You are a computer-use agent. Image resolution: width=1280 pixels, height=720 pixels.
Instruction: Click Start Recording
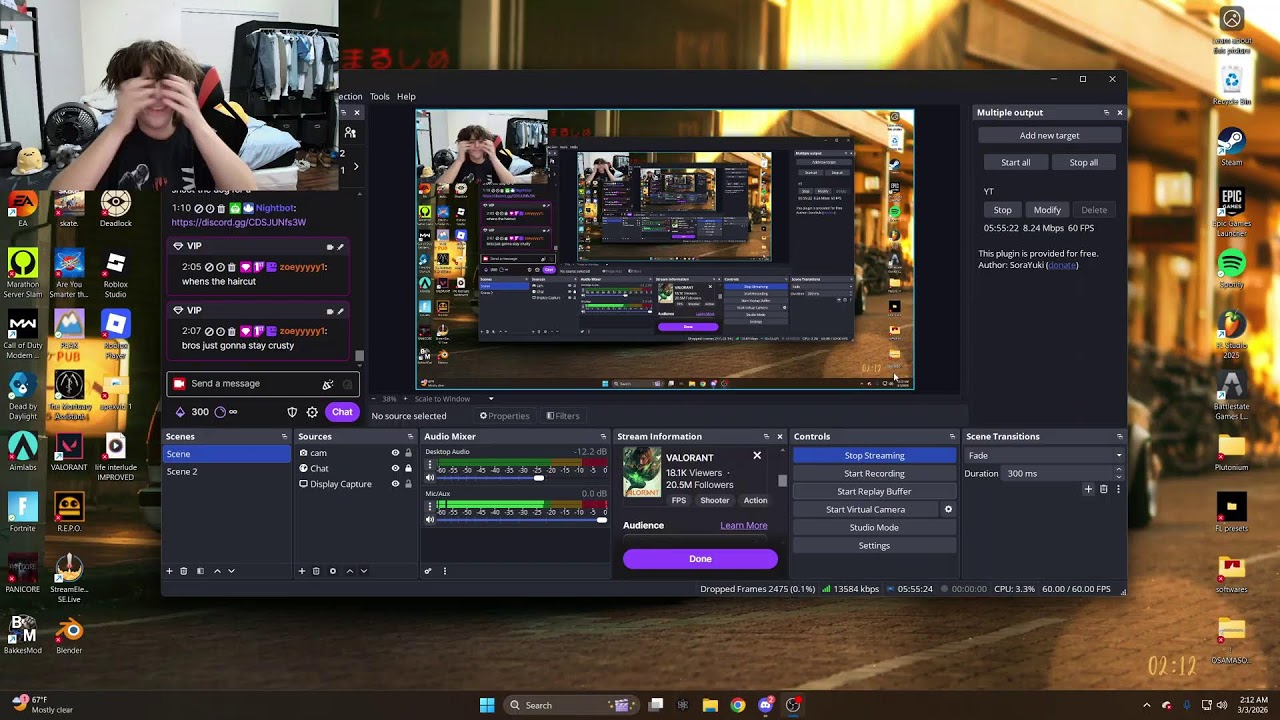click(874, 474)
